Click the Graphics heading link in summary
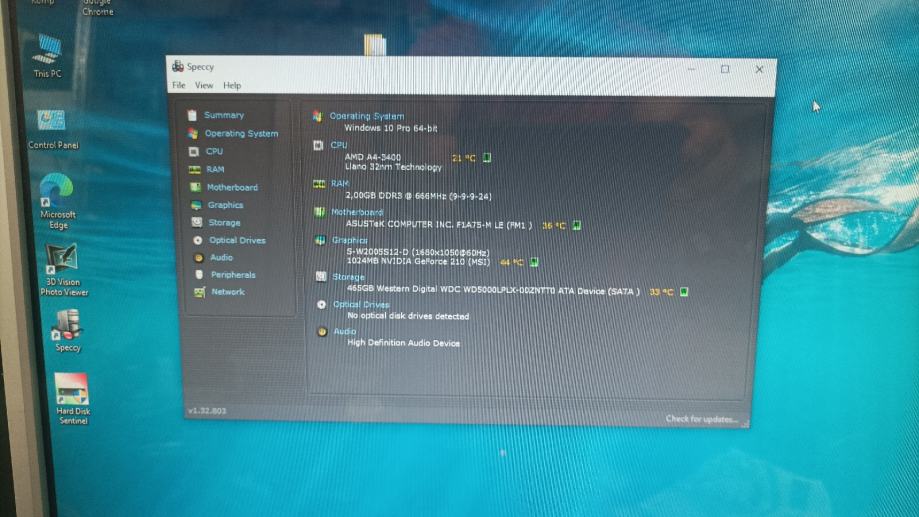The width and height of the screenshot is (919, 517). 350,240
